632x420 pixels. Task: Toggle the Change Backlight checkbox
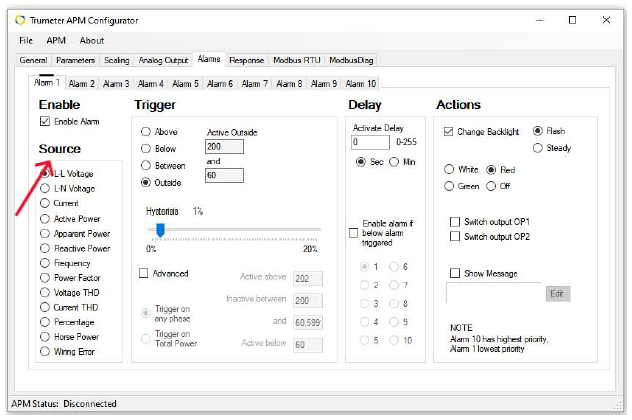(448, 132)
